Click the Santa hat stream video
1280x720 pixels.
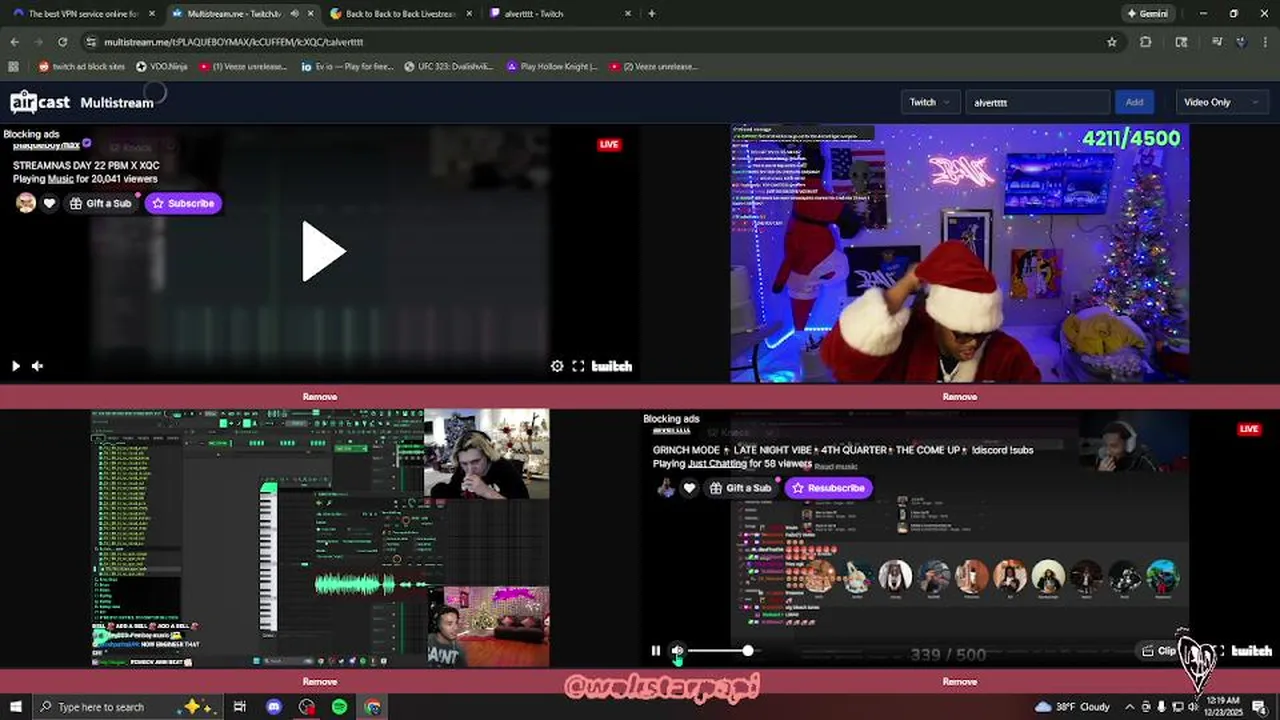960,253
